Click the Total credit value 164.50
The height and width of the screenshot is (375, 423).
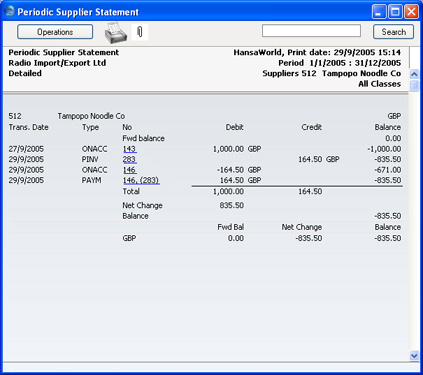(x=310, y=191)
